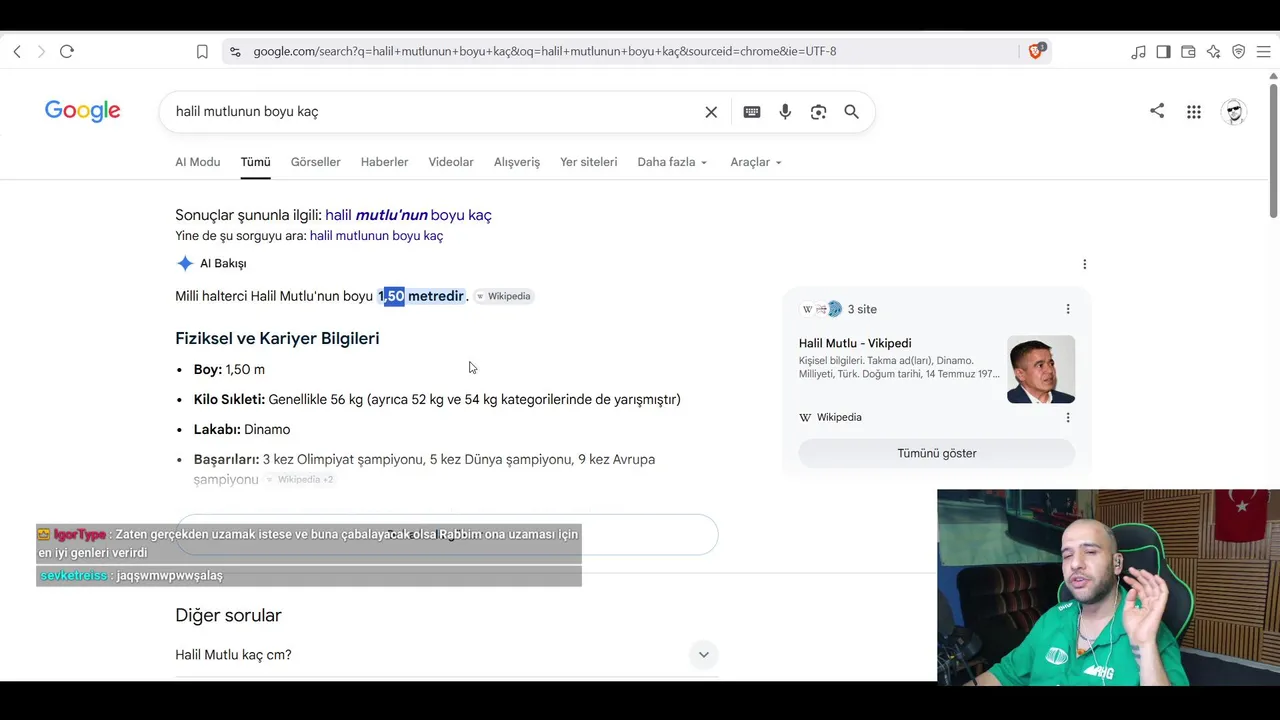The width and height of the screenshot is (1280, 720).
Task: Submit search with magnifier icon
Action: [851, 112]
